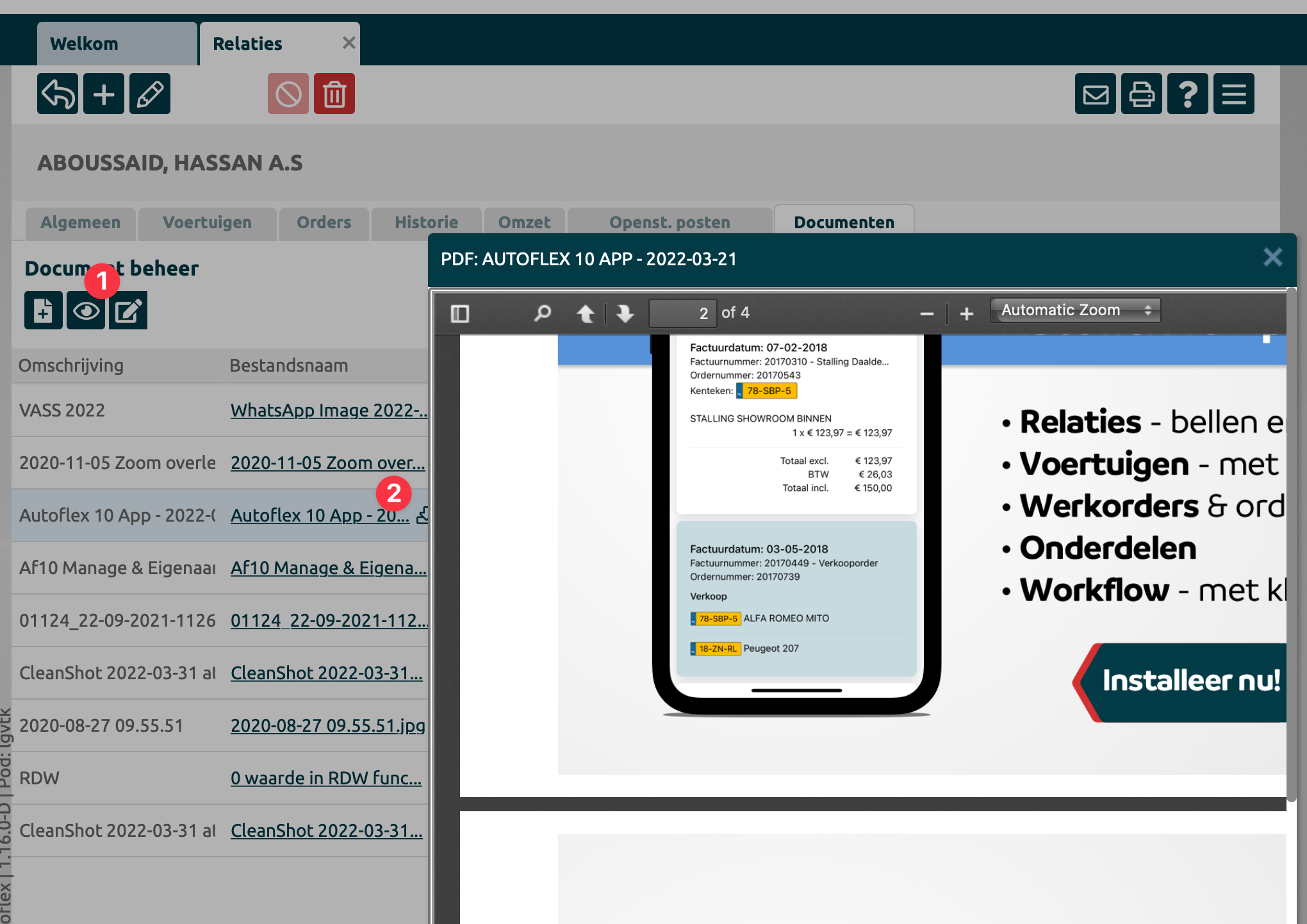The width and height of the screenshot is (1307, 924).
Task: Click the add document icon
Action: [x=44, y=311]
